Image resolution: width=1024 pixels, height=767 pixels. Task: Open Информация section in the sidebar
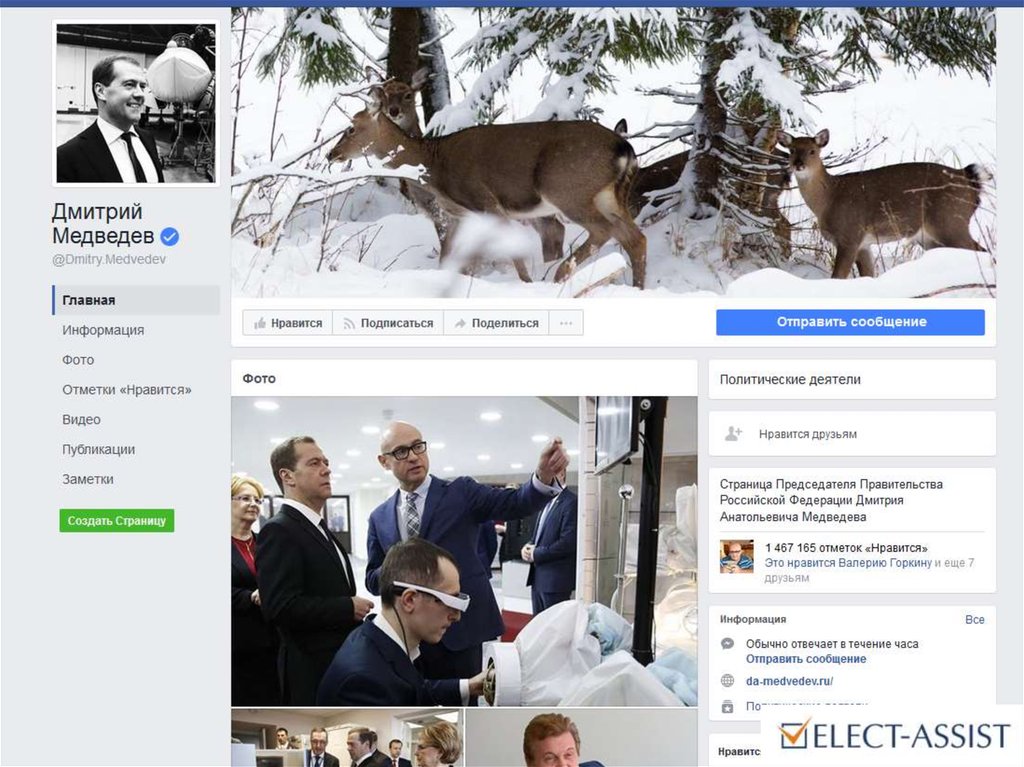tap(103, 330)
